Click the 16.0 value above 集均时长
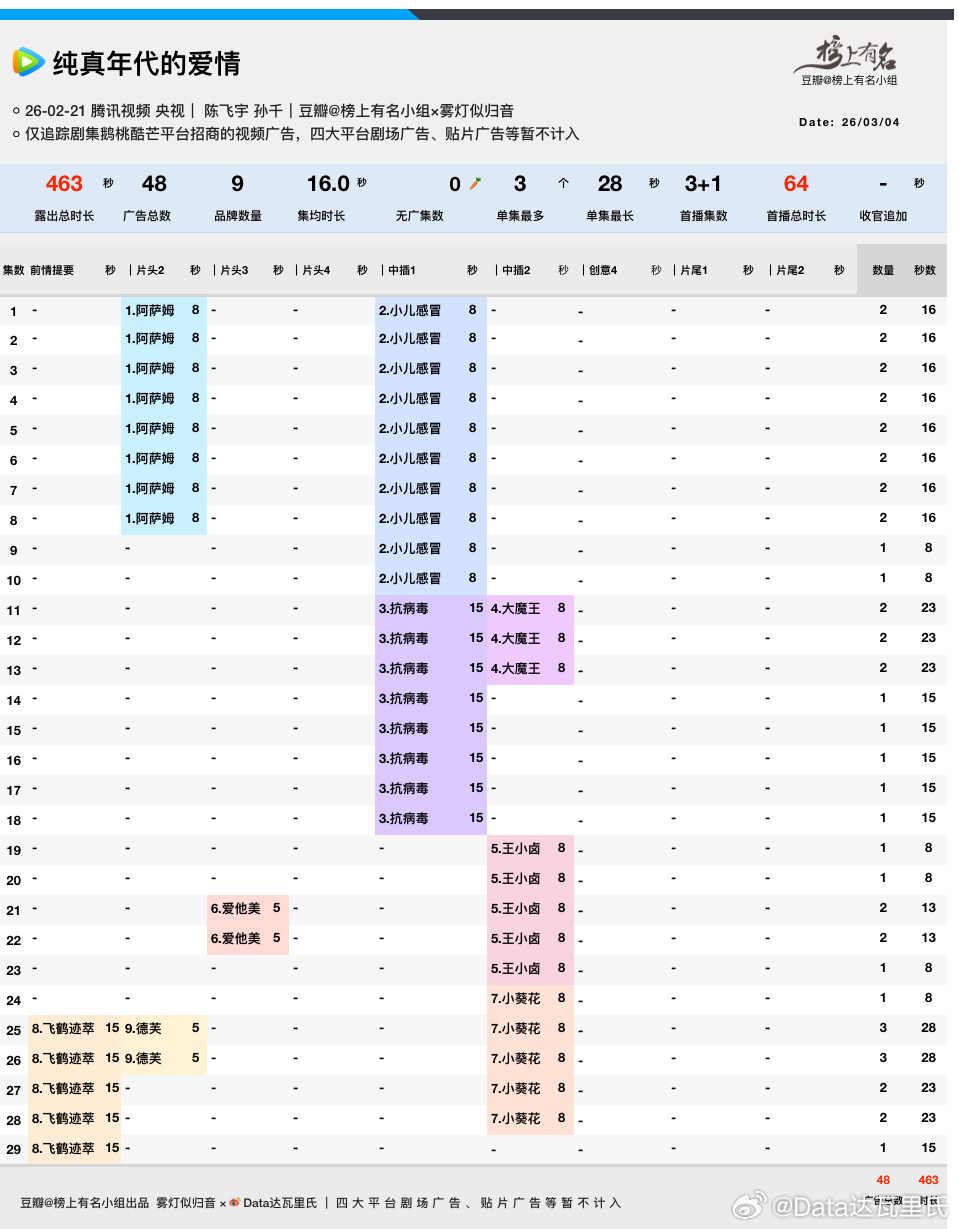 point(328,184)
